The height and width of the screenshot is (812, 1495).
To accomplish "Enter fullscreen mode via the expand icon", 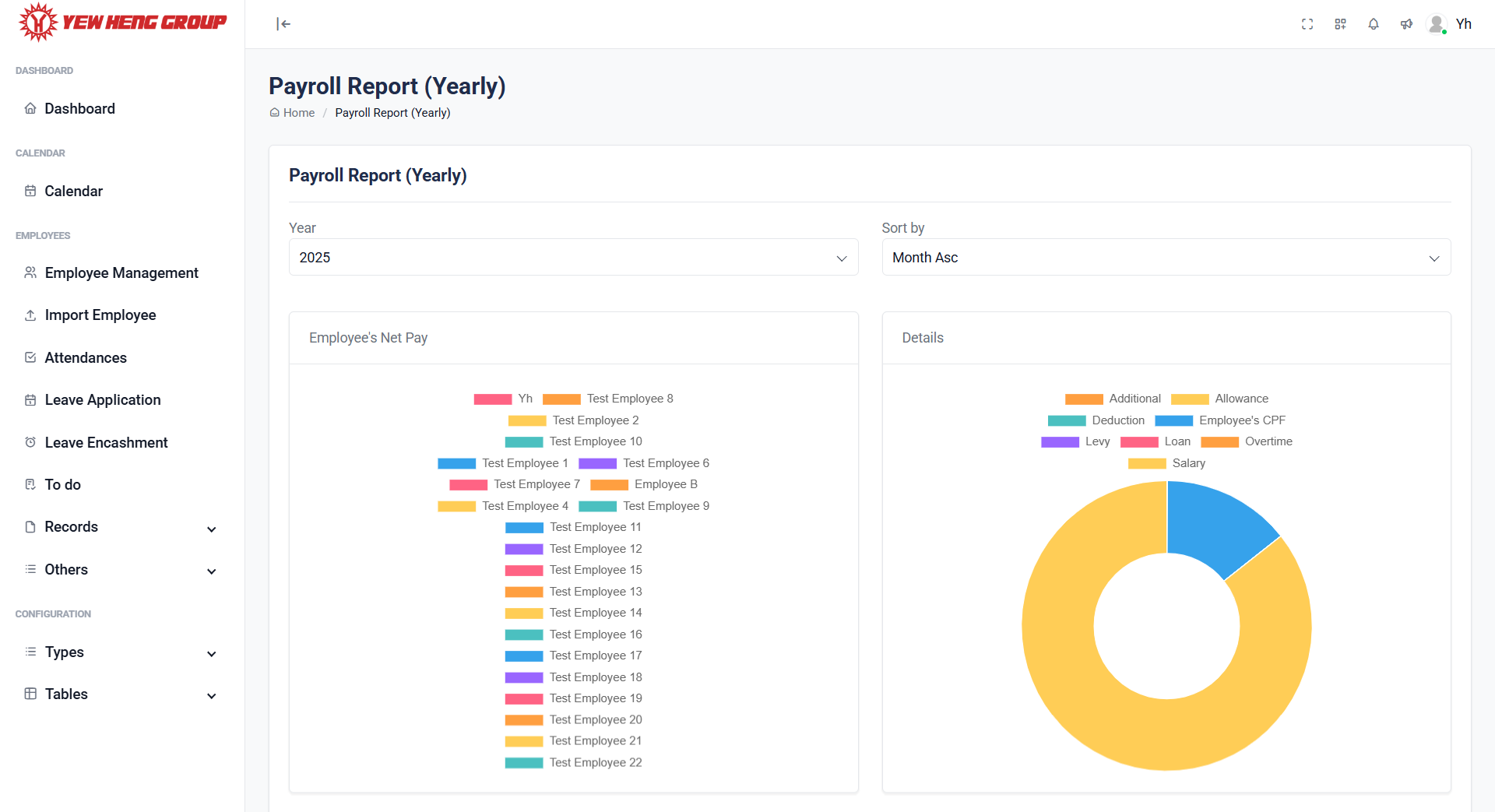I will pyautogui.click(x=1307, y=24).
